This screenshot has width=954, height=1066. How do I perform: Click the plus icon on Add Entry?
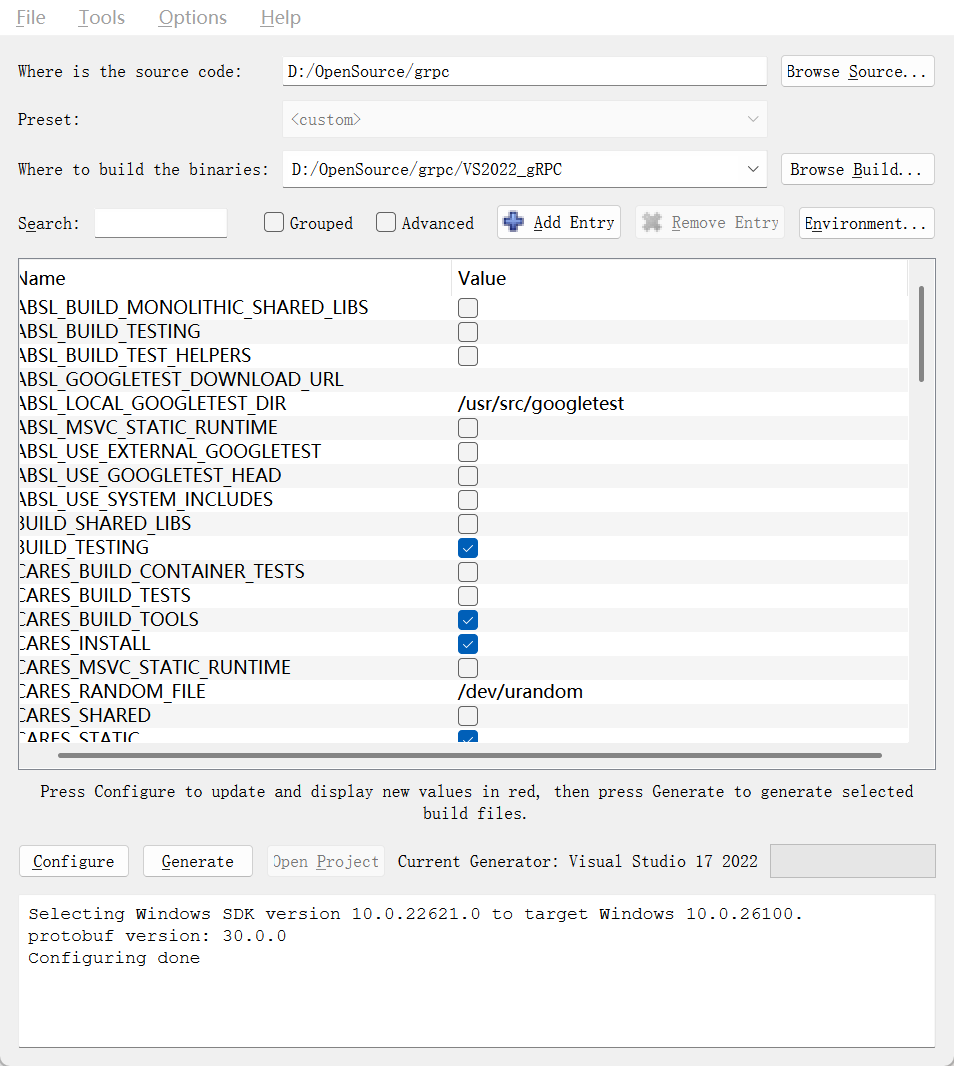[x=514, y=222]
